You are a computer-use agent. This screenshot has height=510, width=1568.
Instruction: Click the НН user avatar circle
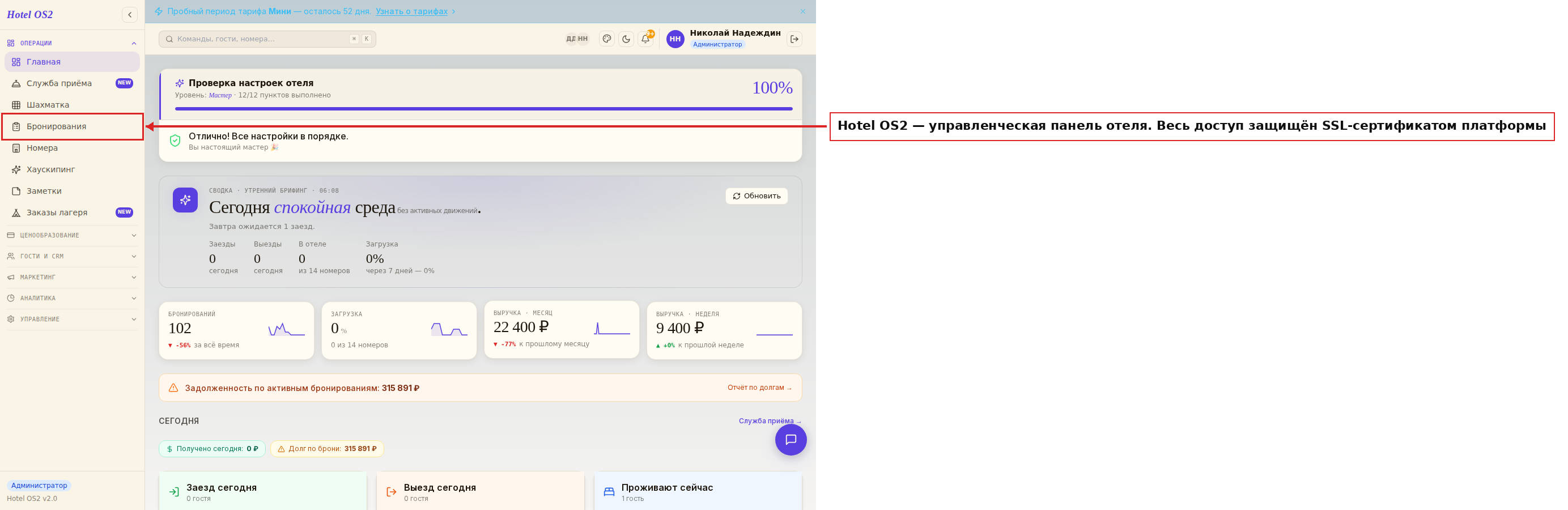point(675,39)
